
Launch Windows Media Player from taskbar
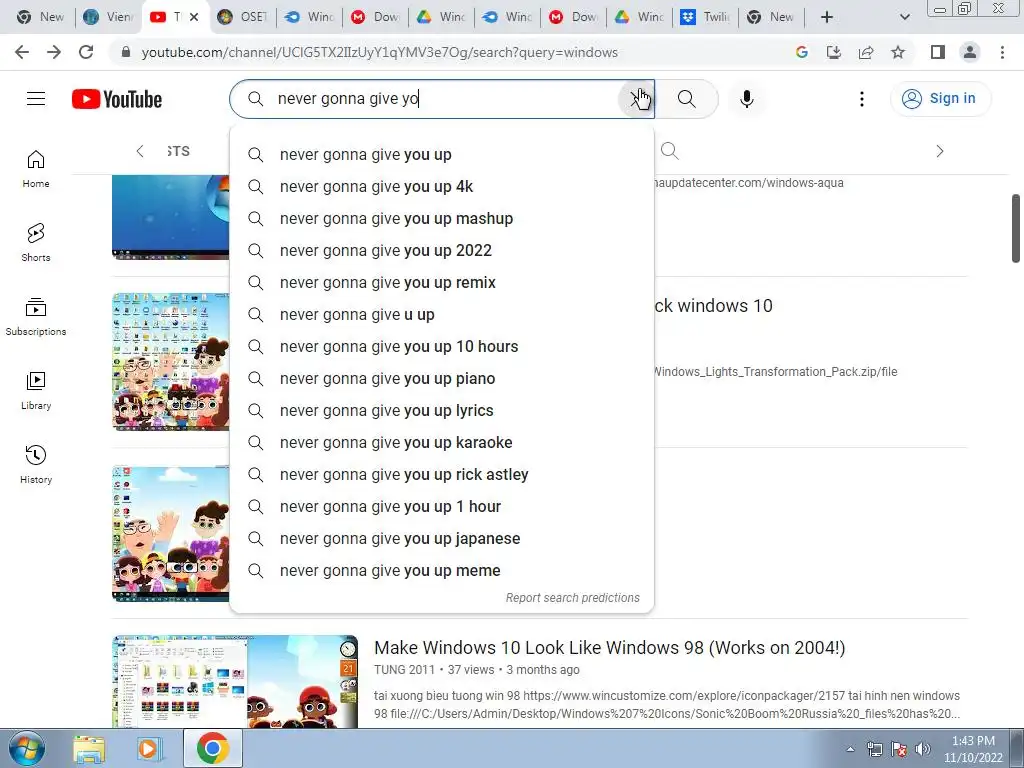(x=150, y=749)
